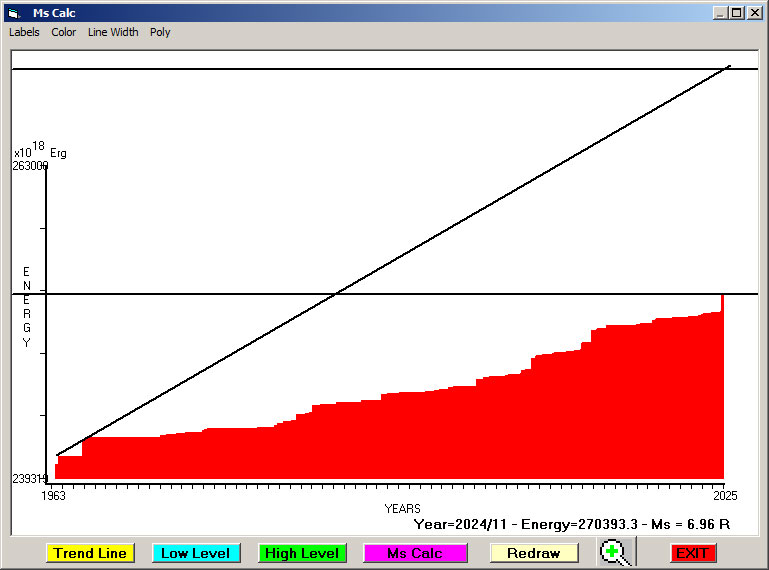Open the Color menu
The width and height of the screenshot is (769, 570).
click(x=64, y=32)
